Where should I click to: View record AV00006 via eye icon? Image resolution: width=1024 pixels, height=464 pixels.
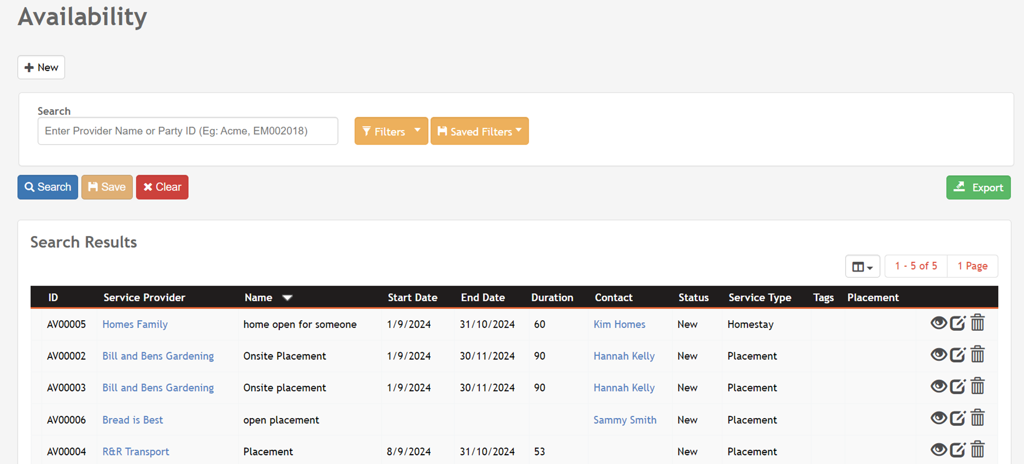(938, 418)
